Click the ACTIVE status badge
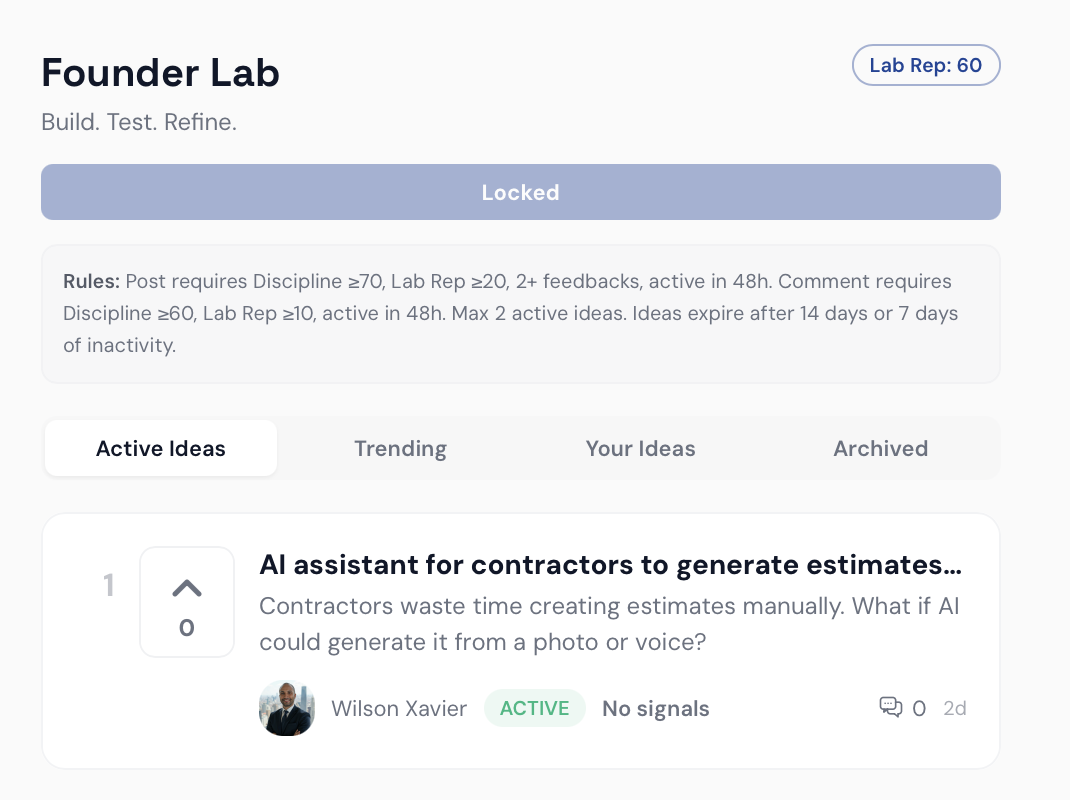 [534, 708]
